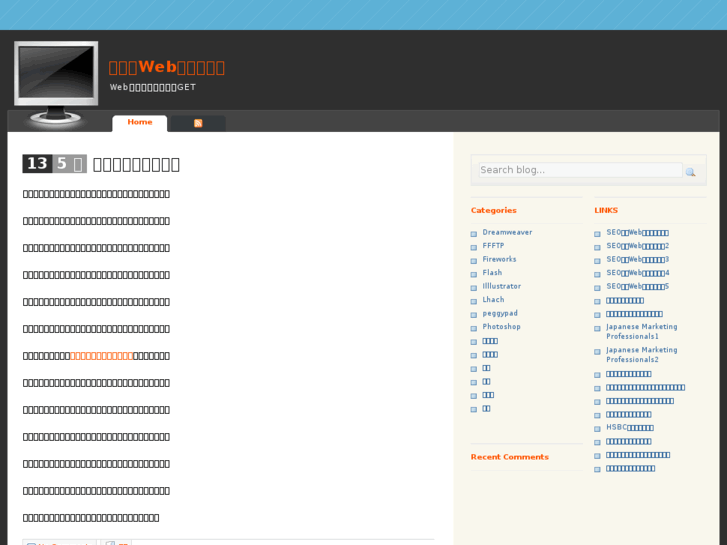Open the Lhach category link
This screenshot has width=727, height=545.
493,300
